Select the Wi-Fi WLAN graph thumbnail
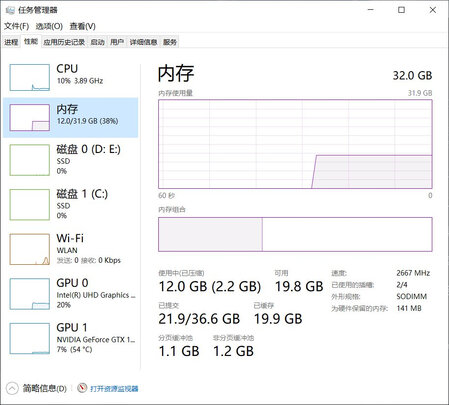The height and width of the screenshot is (405, 449). coord(30,249)
